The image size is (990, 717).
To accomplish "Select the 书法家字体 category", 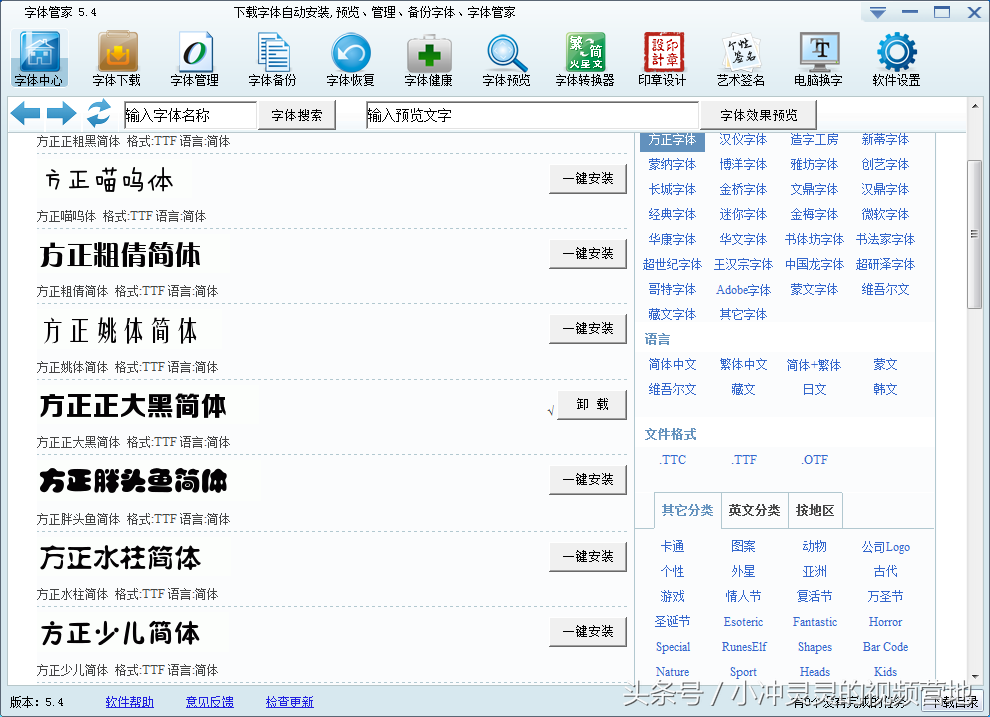I will pyautogui.click(x=885, y=239).
